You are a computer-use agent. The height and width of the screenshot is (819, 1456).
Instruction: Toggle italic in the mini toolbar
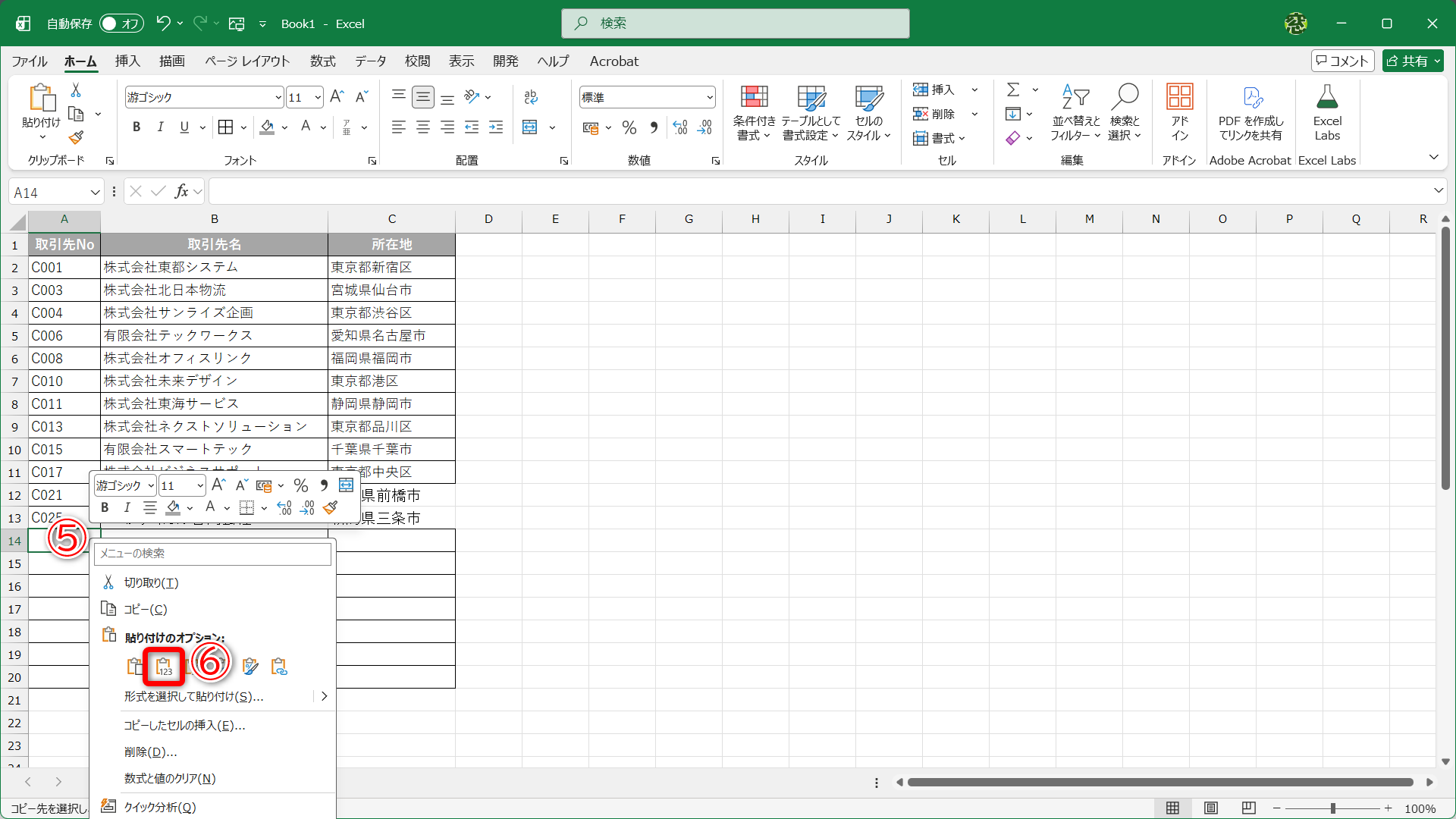coord(127,507)
